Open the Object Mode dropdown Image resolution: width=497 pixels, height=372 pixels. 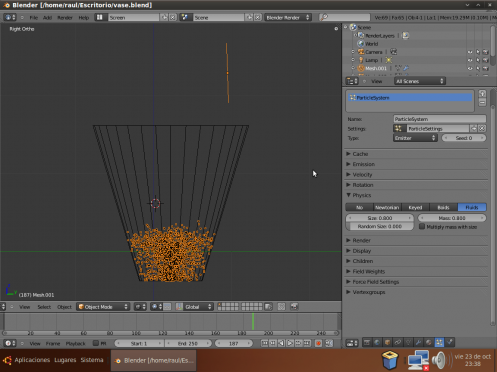tap(103, 307)
